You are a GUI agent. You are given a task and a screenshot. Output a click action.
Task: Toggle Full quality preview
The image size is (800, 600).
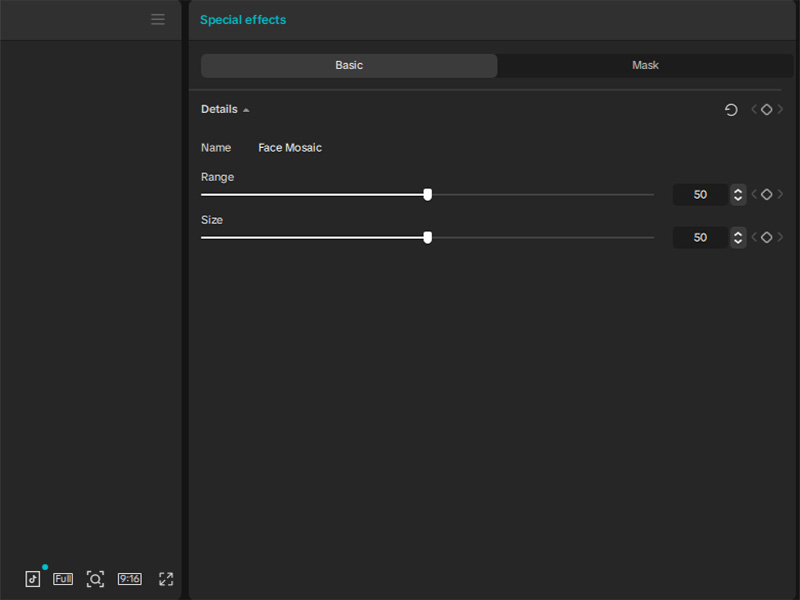click(63, 579)
